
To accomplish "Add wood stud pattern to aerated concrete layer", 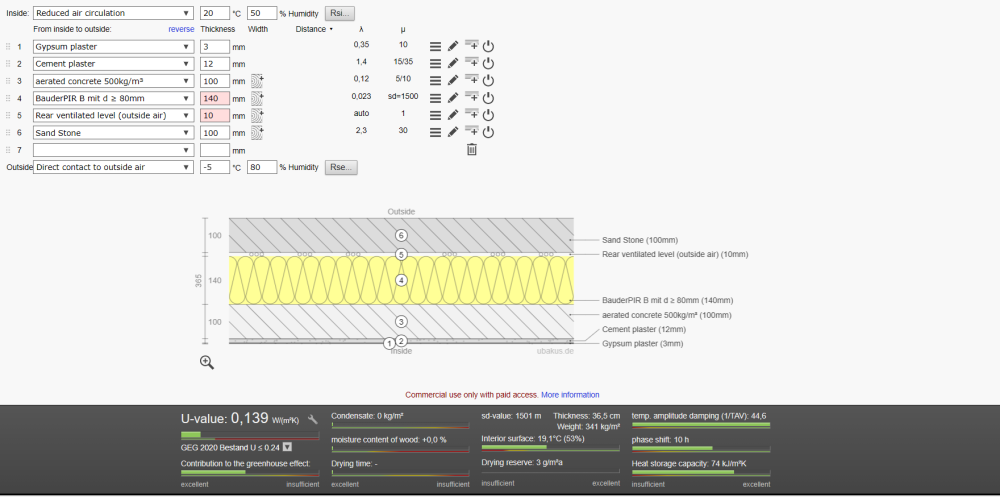I will coord(256,81).
